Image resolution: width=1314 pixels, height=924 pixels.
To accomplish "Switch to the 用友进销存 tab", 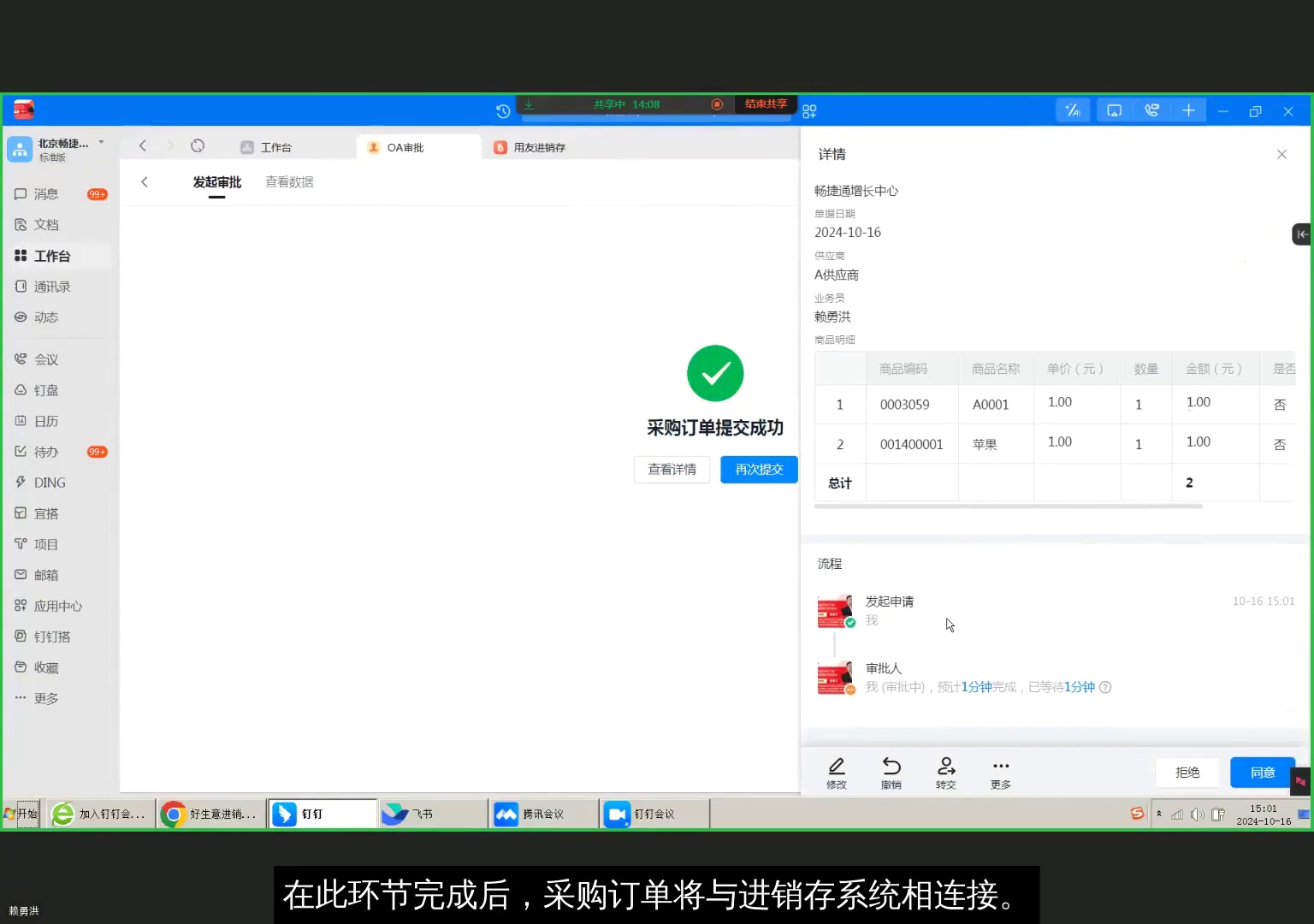I will (x=538, y=146).
